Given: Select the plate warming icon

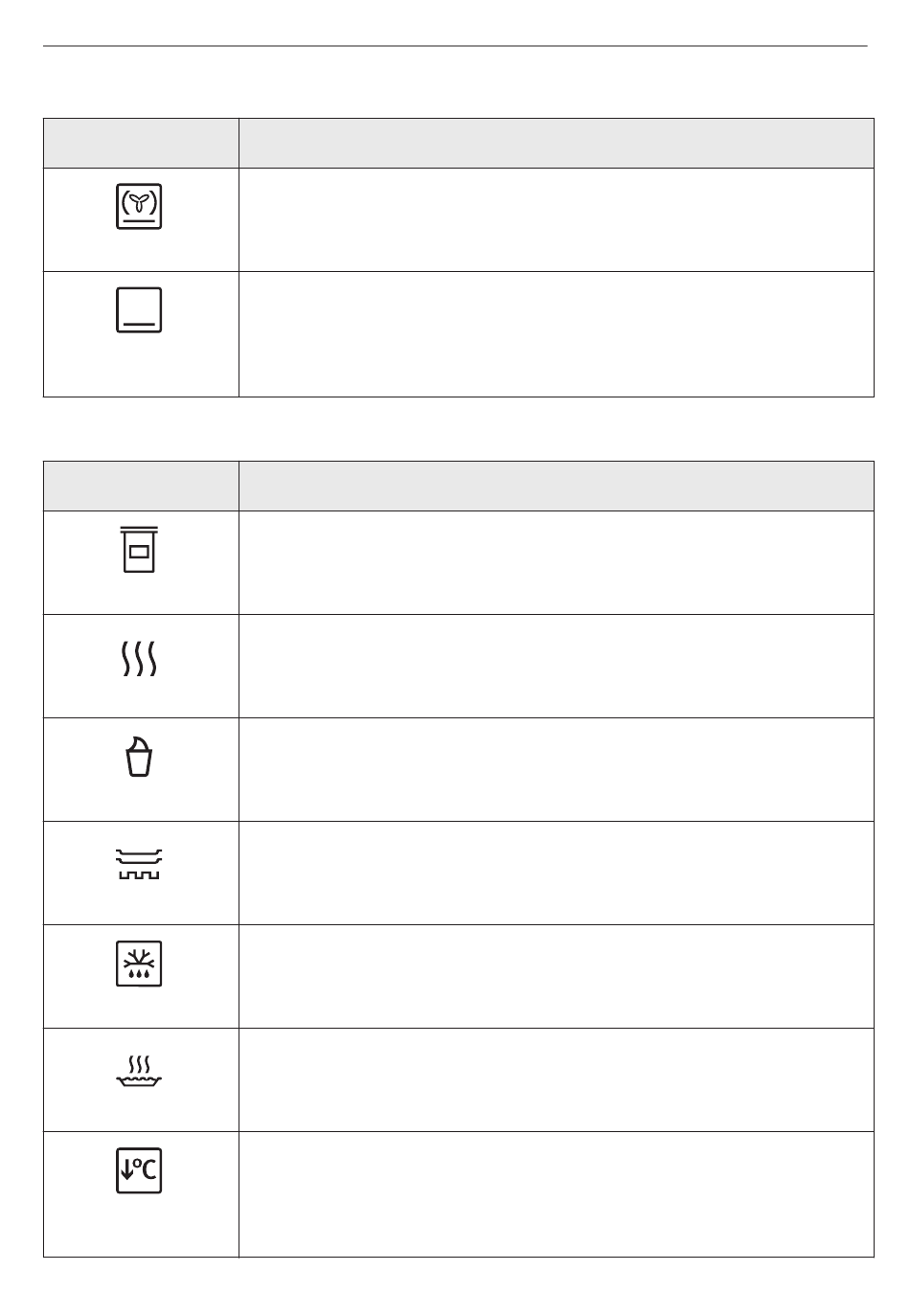Looking at the screenshot, I should [x=139, y=864].
